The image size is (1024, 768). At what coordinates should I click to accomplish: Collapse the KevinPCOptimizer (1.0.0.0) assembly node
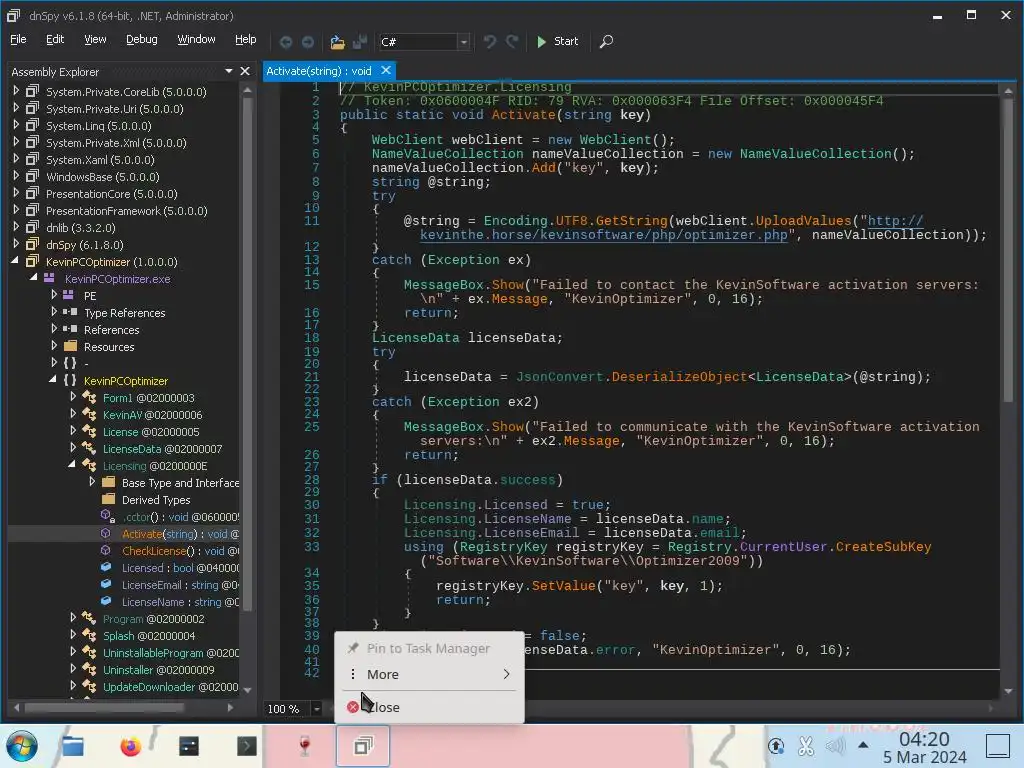click(15, 261)
